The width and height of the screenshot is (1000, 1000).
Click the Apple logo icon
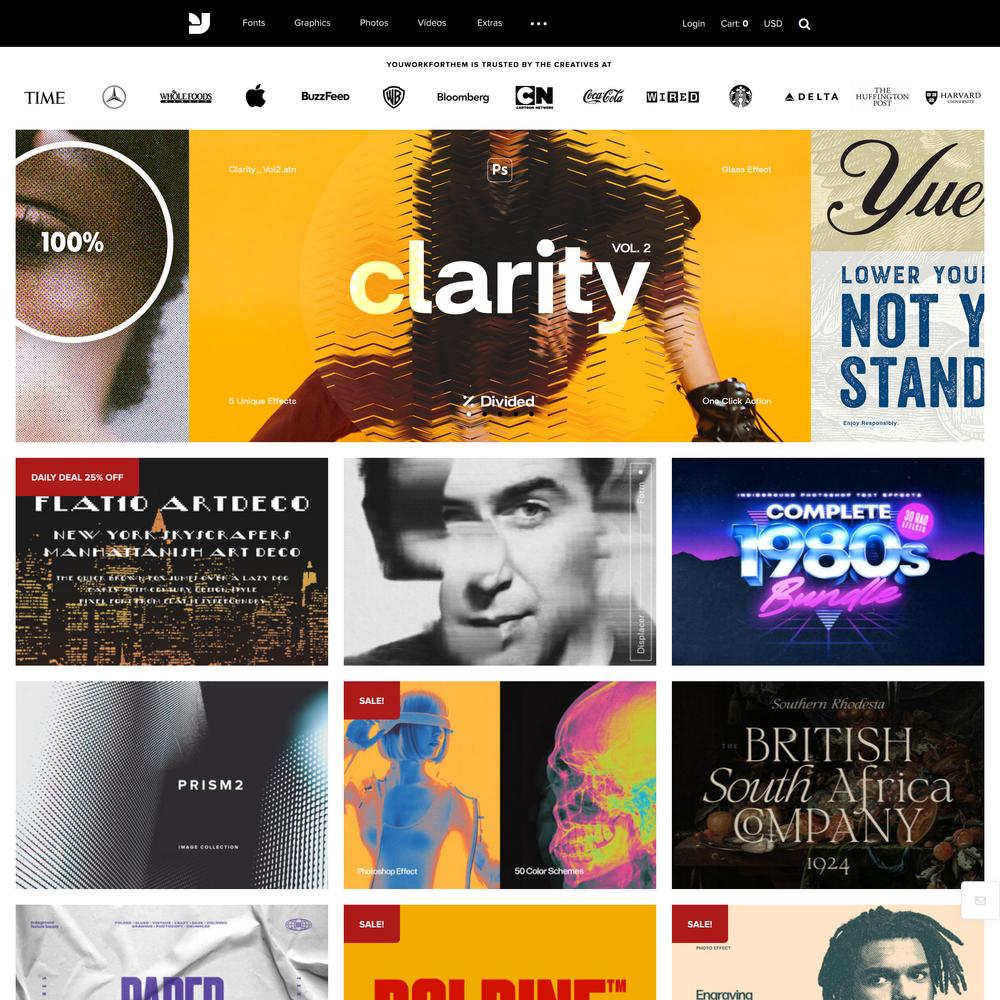255,96
